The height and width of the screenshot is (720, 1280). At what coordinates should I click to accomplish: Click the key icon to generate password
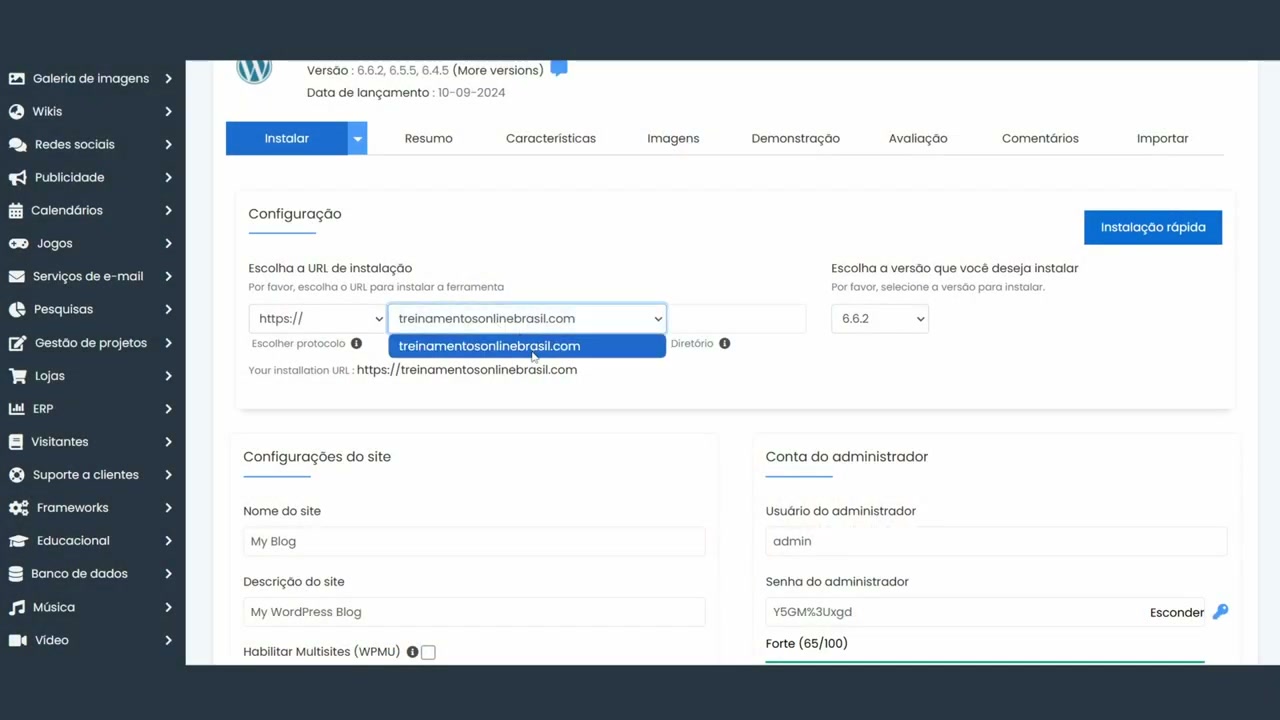pyautogui.click(x=1220, y=612)
